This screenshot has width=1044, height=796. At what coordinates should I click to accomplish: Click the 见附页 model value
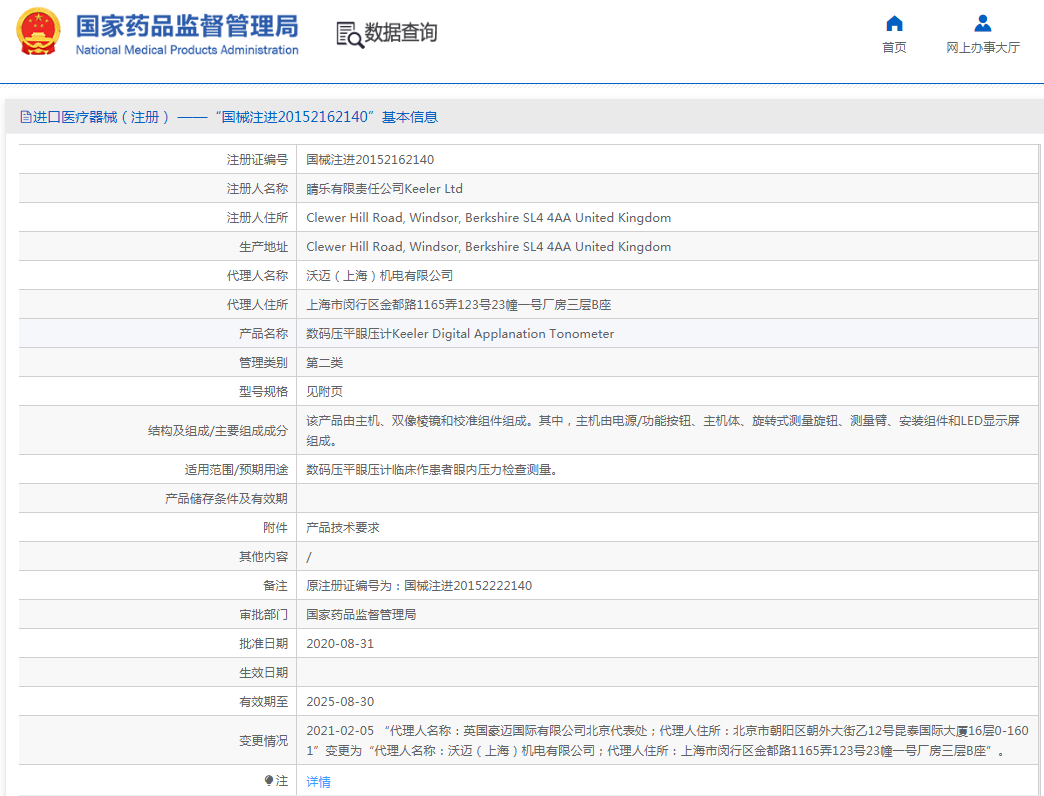coord(324,391)
